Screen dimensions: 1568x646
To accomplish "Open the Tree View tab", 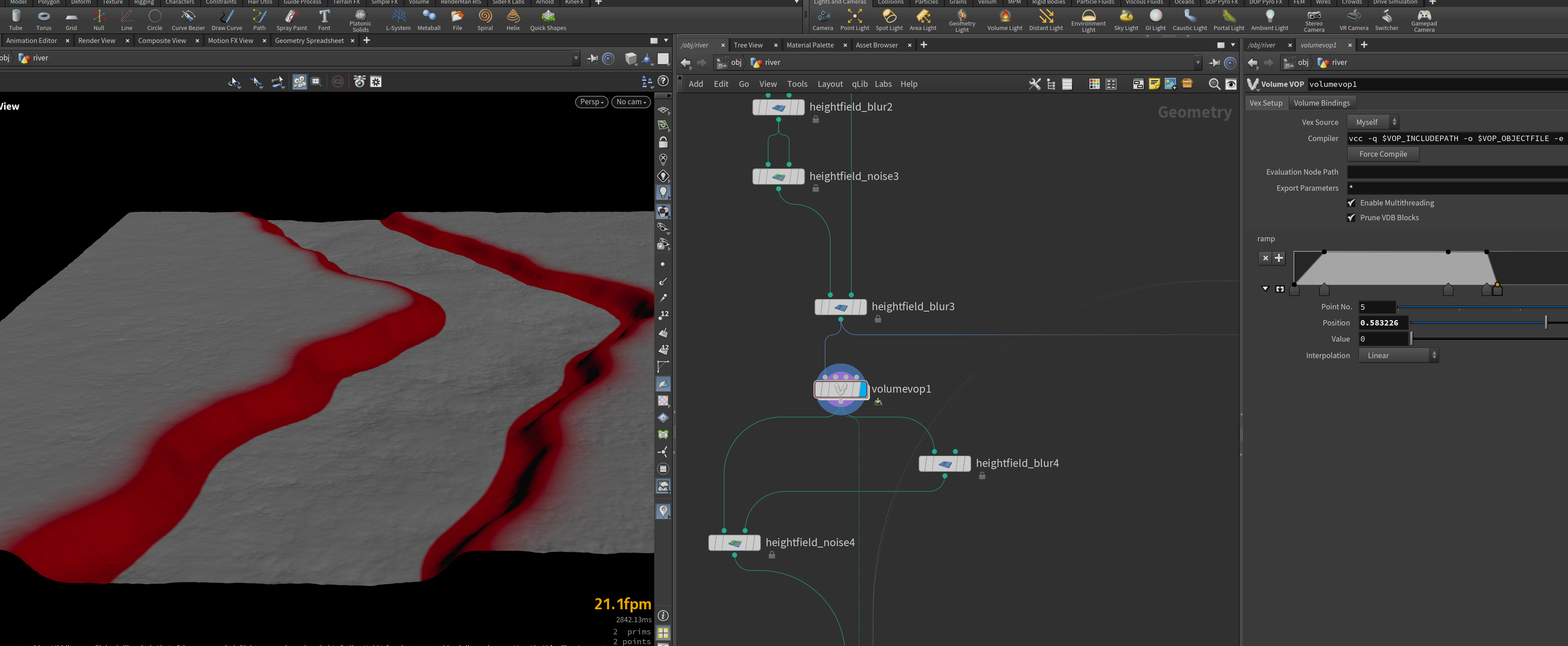I will click(748, 45).
